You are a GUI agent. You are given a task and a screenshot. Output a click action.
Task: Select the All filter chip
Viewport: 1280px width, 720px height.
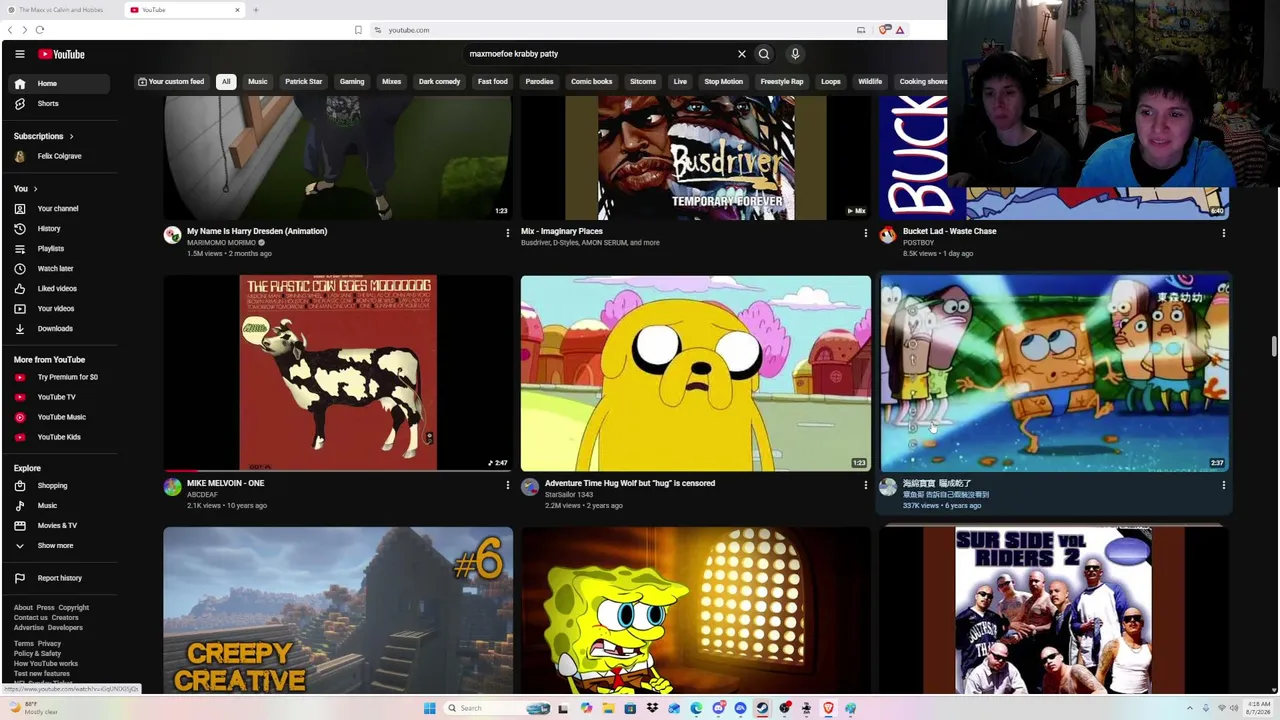point(226,82)
